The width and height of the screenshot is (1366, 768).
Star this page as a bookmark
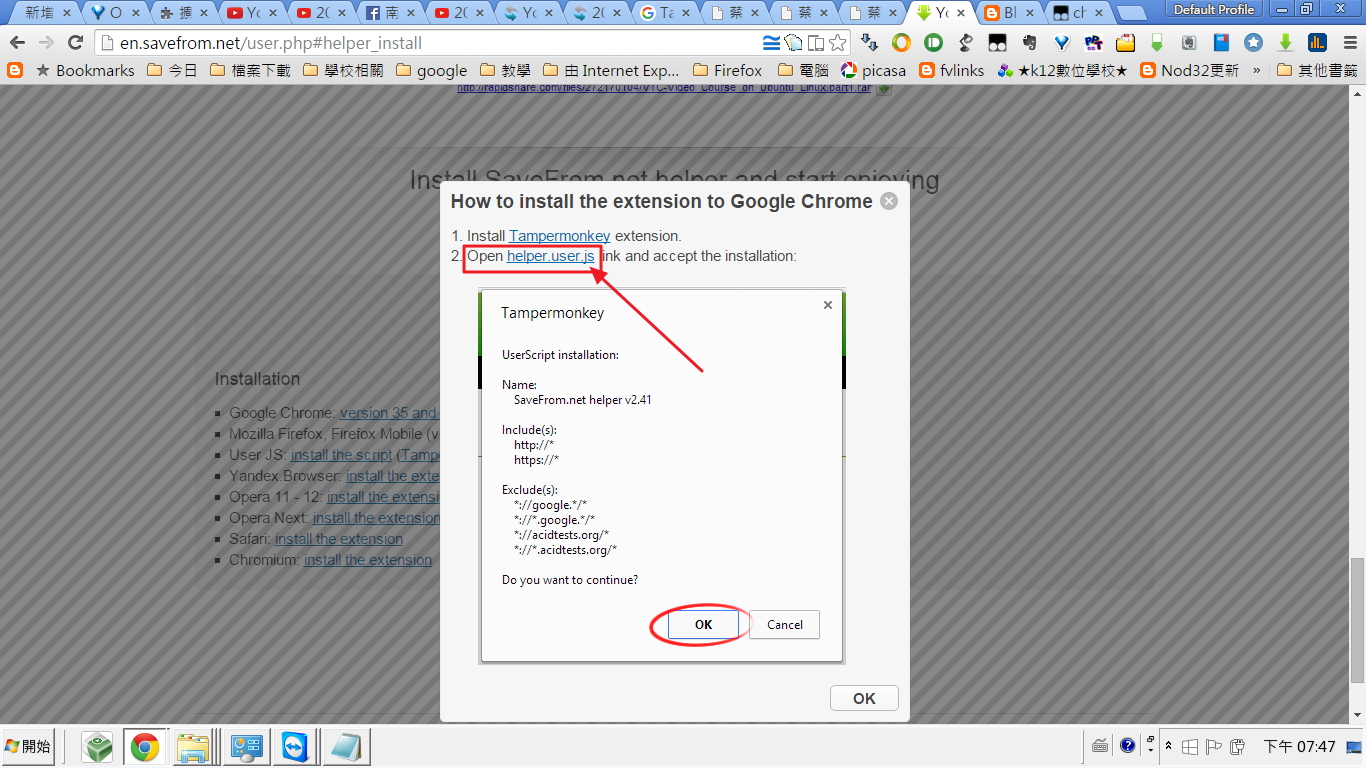838,43
